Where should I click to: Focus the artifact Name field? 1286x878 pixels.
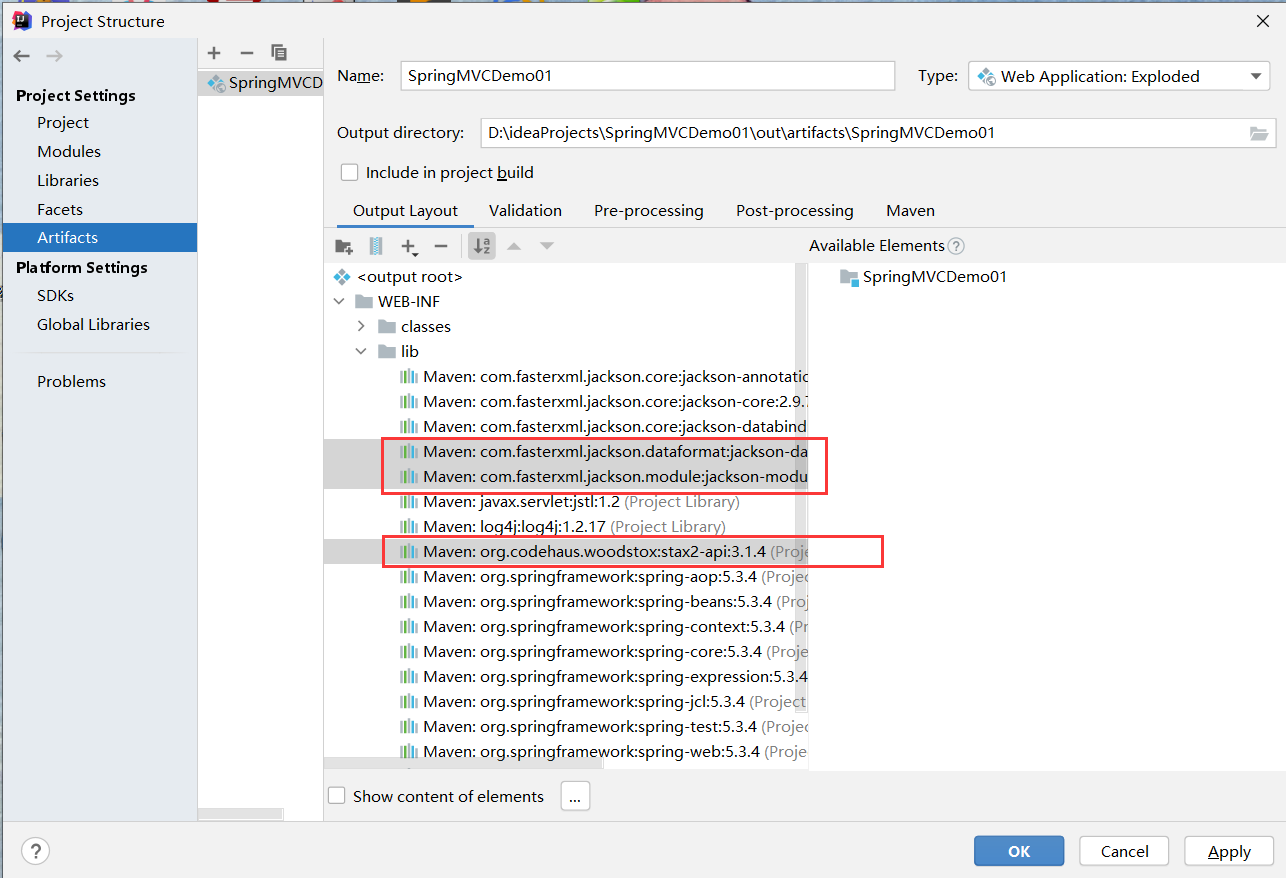point(647,76)
